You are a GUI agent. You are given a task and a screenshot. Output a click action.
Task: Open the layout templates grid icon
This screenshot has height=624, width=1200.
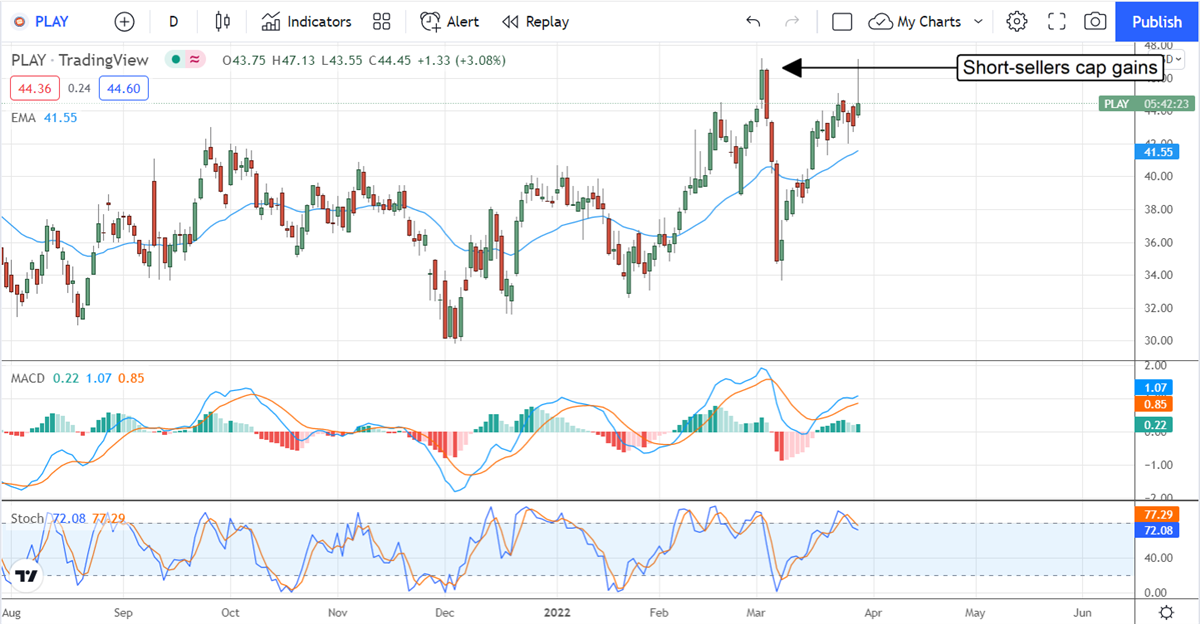coord(381,21)
